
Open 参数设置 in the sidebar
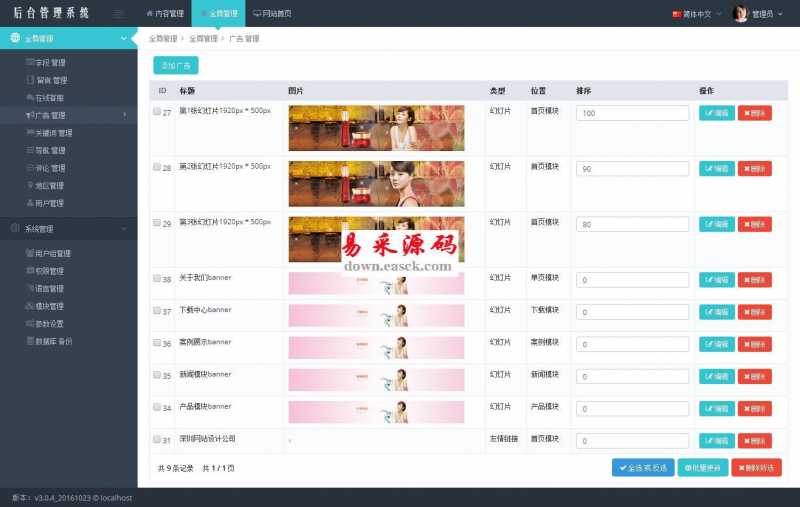[49, 323]
